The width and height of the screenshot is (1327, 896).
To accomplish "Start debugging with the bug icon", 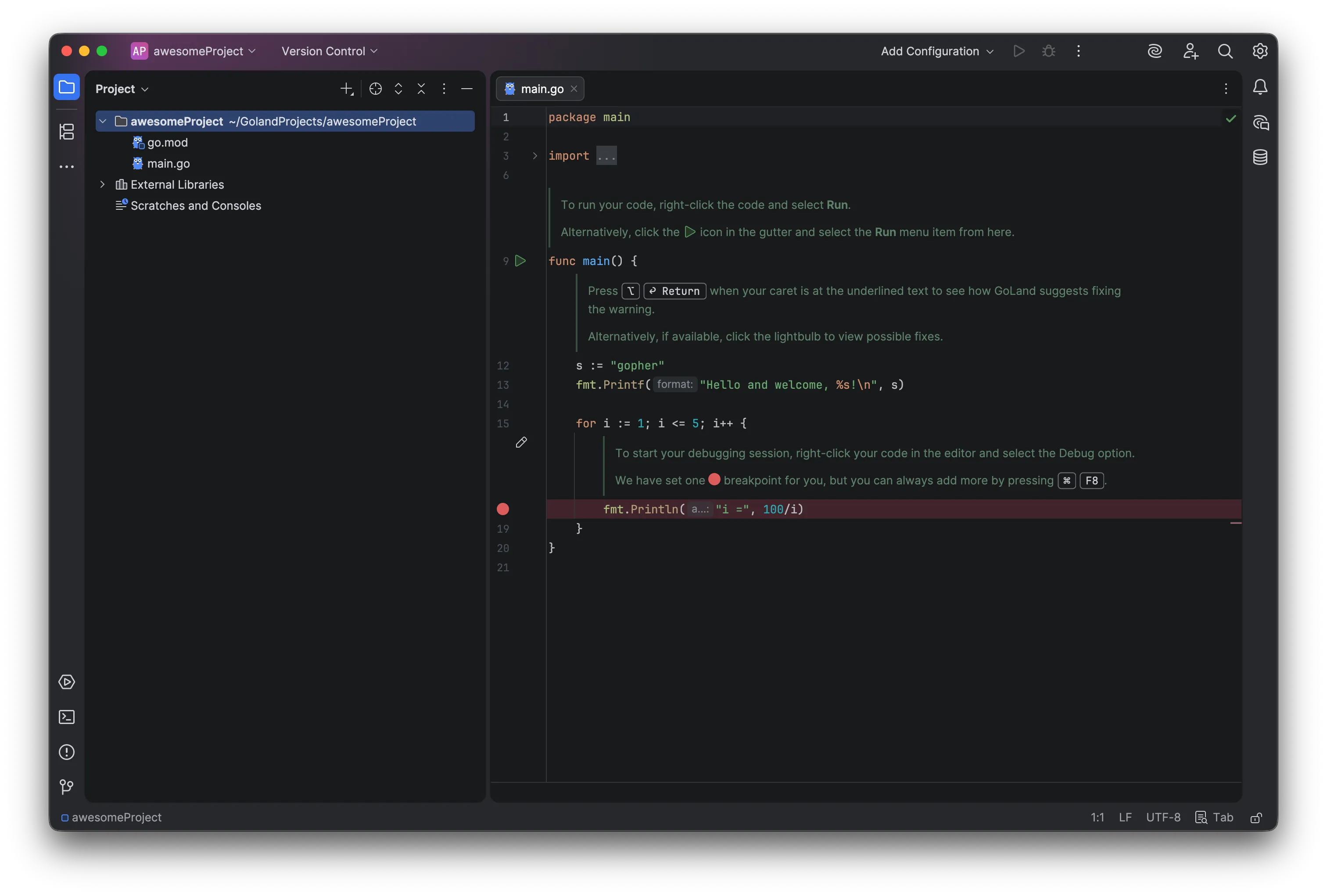I will click(1049, 51).
